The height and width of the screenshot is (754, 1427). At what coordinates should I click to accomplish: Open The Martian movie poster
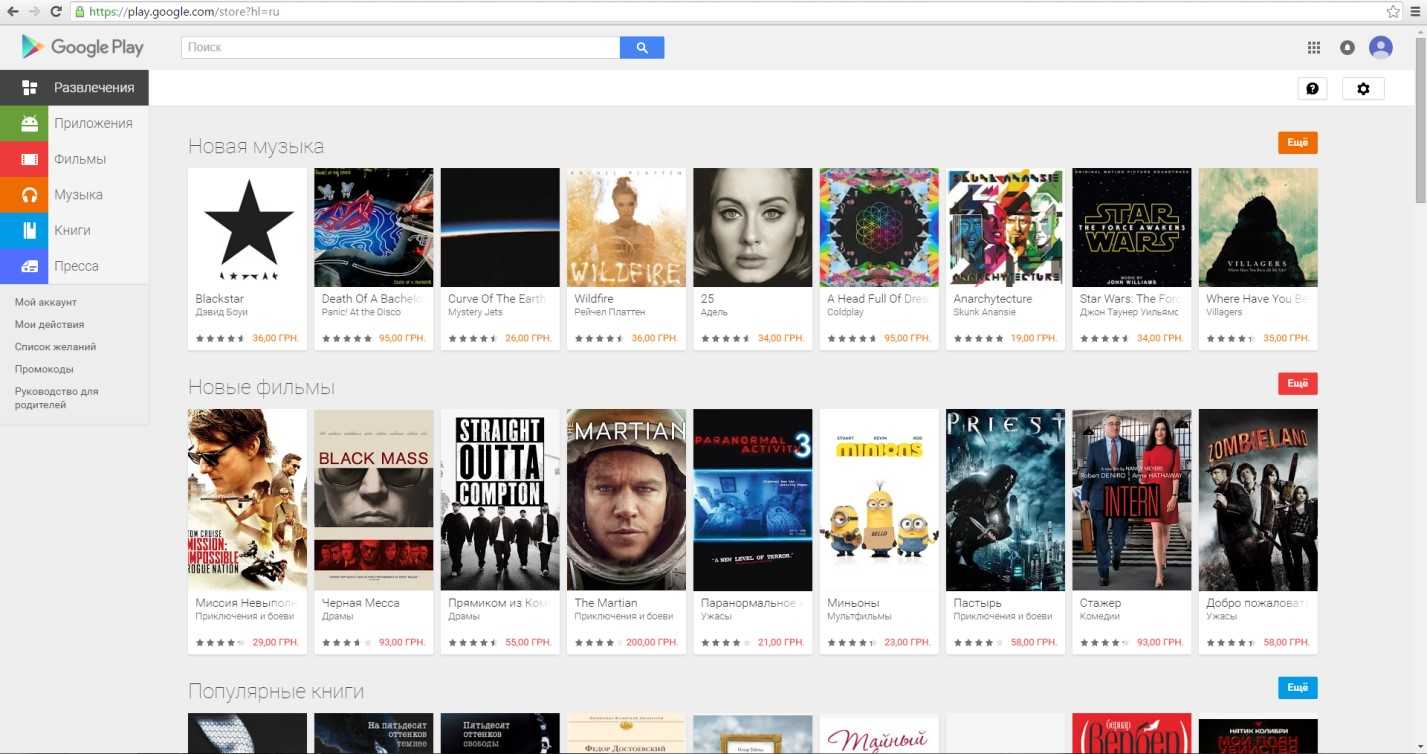[626, 499]
